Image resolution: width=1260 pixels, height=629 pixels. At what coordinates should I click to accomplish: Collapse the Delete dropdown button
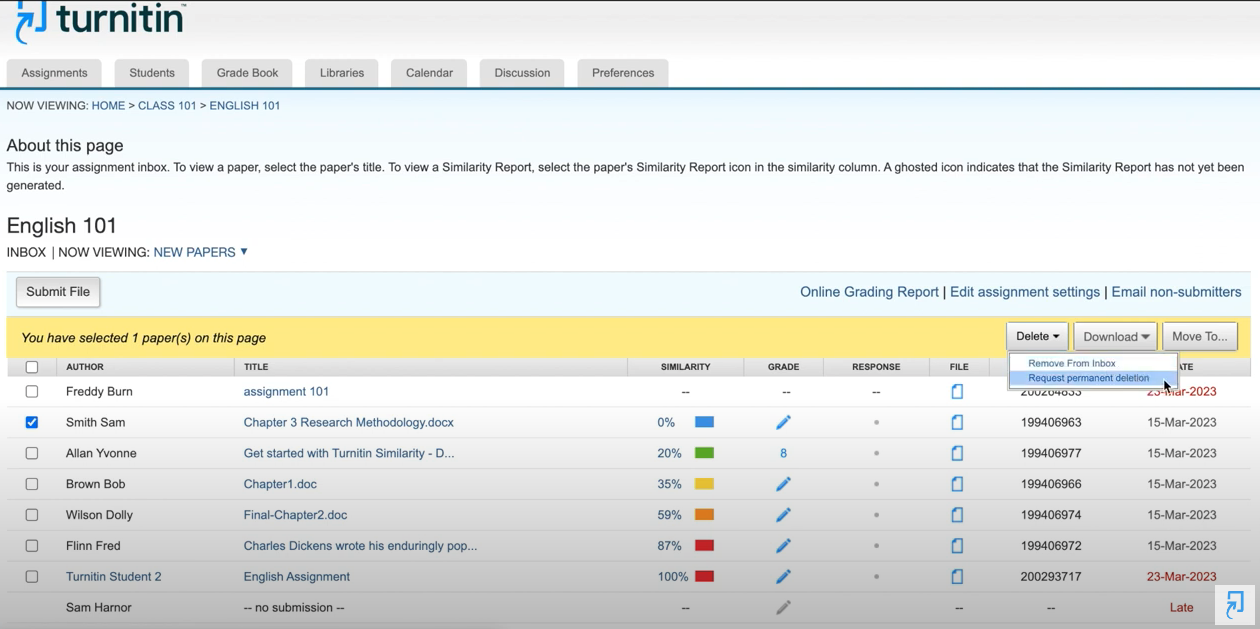1037,337
